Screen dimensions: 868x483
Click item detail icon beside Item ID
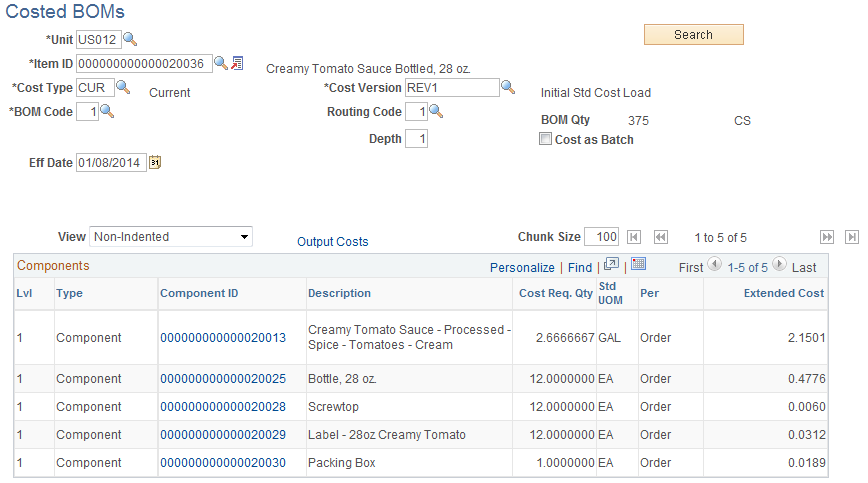coord(237,63)
